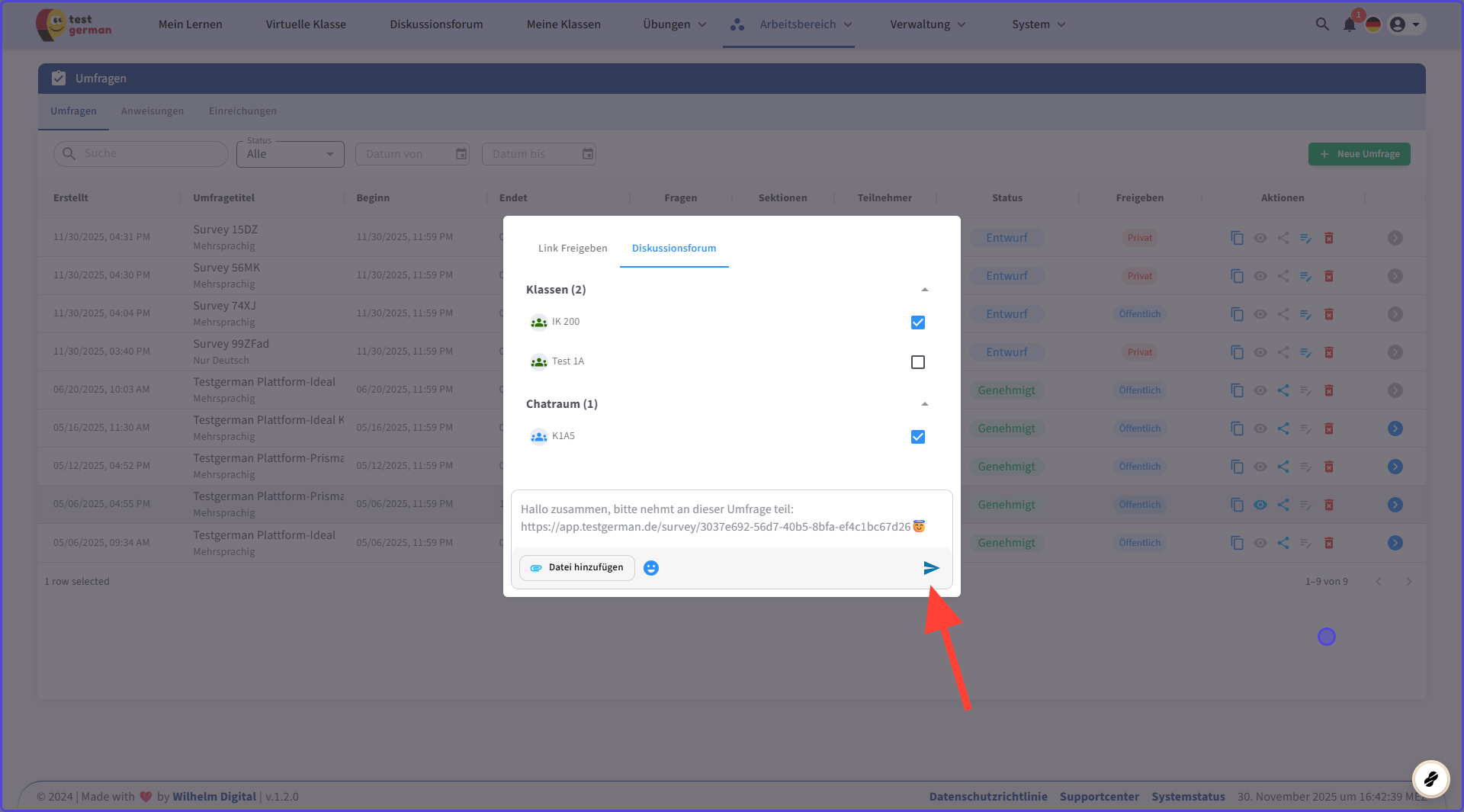Uncheck the K1A5 chatroom checkbox

click(918, 437)
